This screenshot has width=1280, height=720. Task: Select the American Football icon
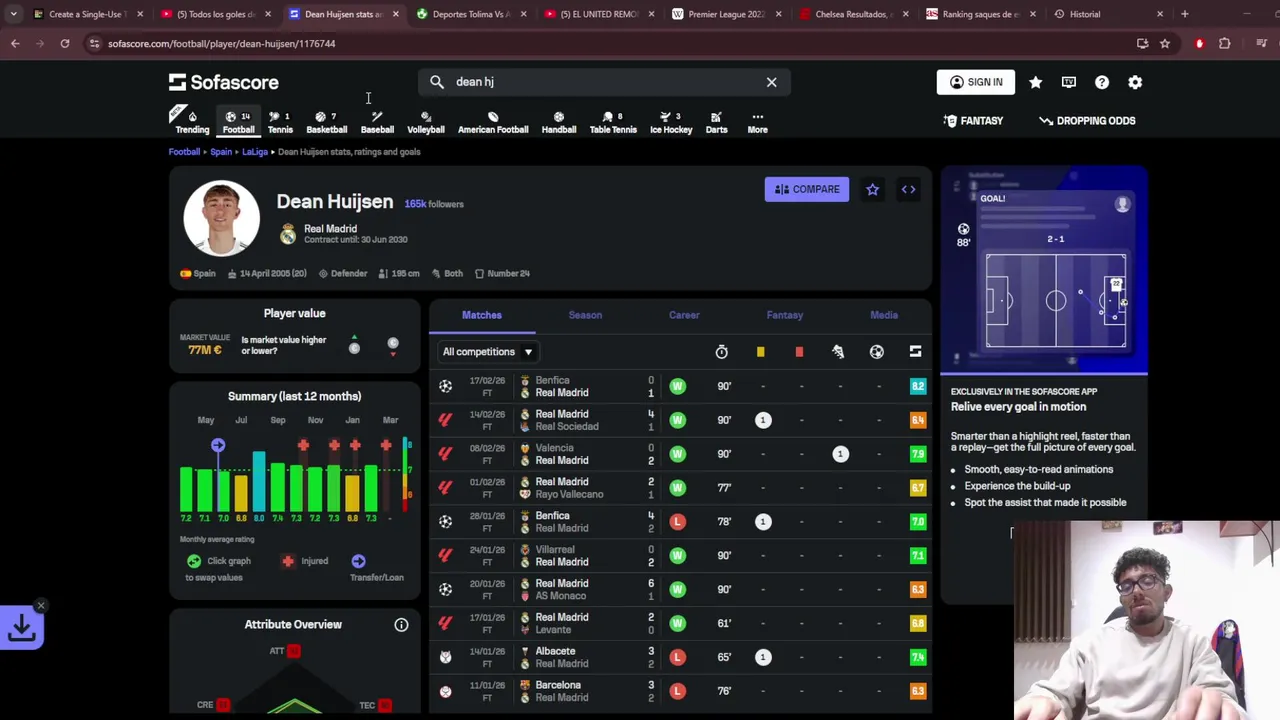coord(493,122)
